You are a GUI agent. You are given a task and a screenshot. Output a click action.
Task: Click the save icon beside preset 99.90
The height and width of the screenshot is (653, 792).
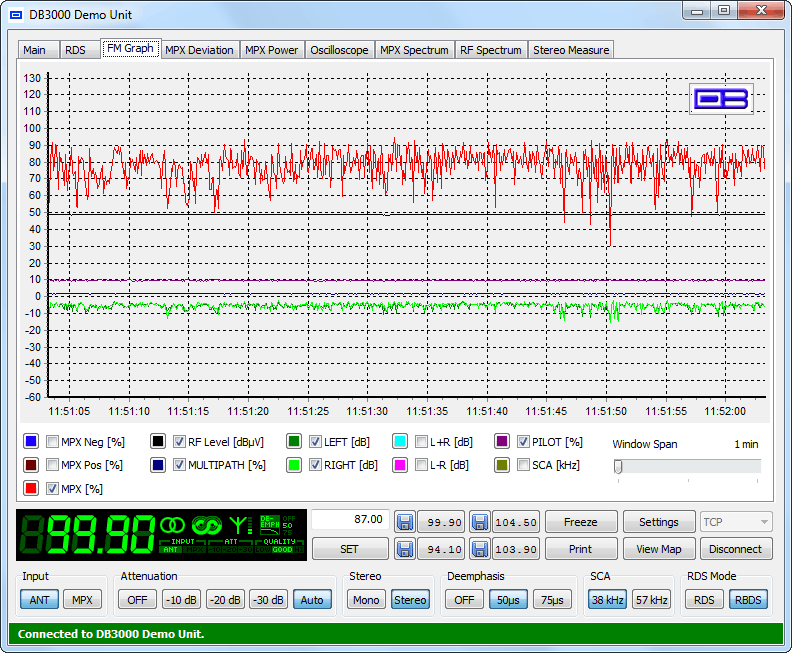405,522
